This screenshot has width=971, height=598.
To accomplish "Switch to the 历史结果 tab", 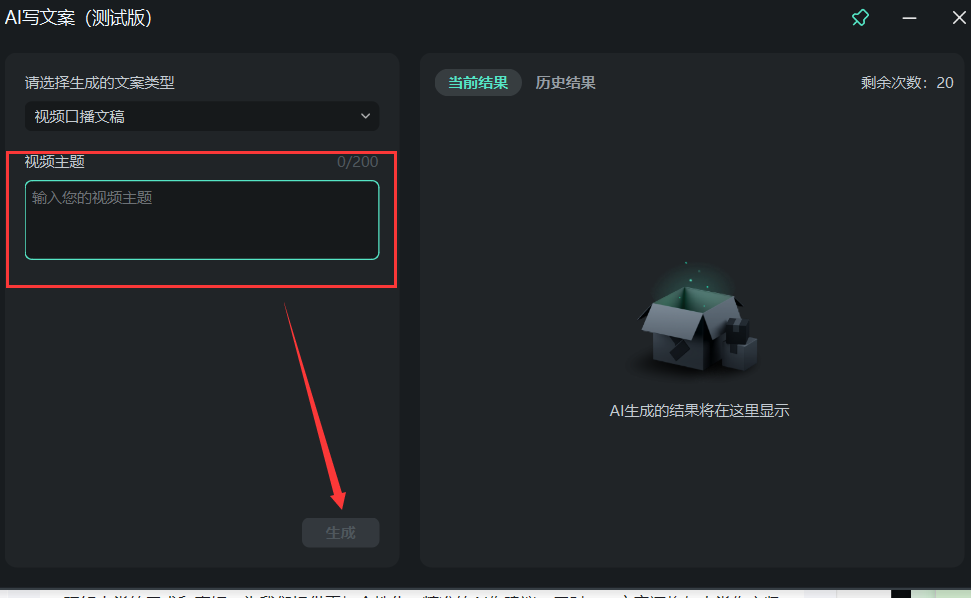I will pos(566,83).
